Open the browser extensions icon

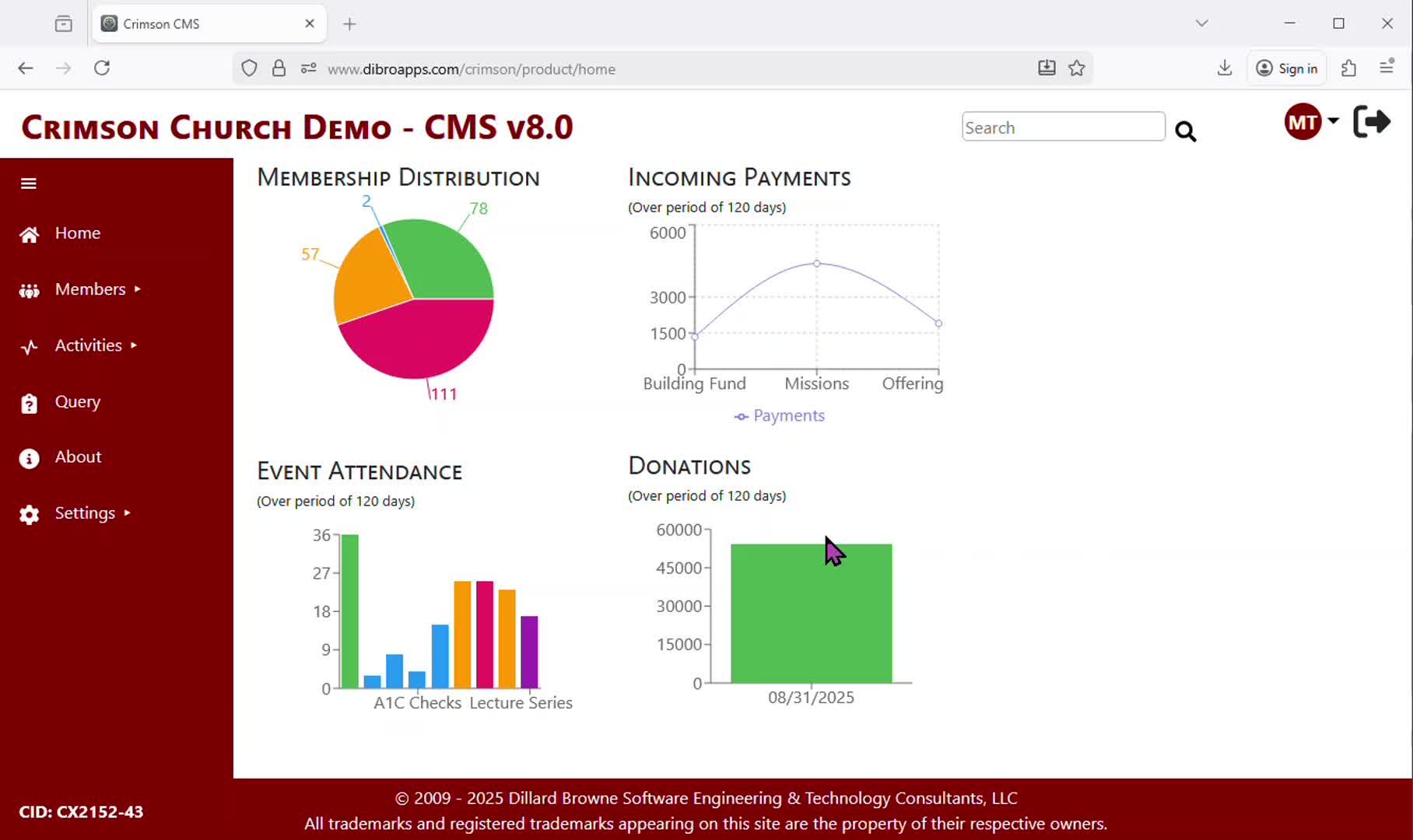pos(1348,68)
